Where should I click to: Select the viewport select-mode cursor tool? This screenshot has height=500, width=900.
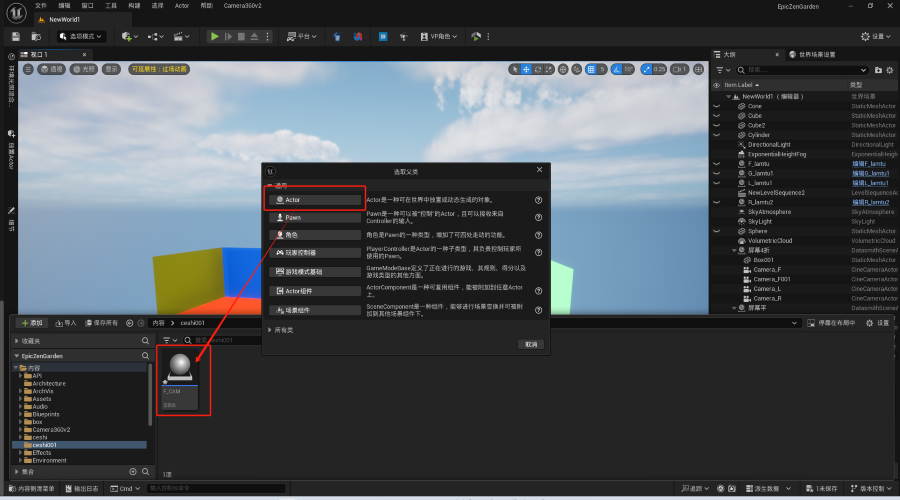tap(515, 69)
